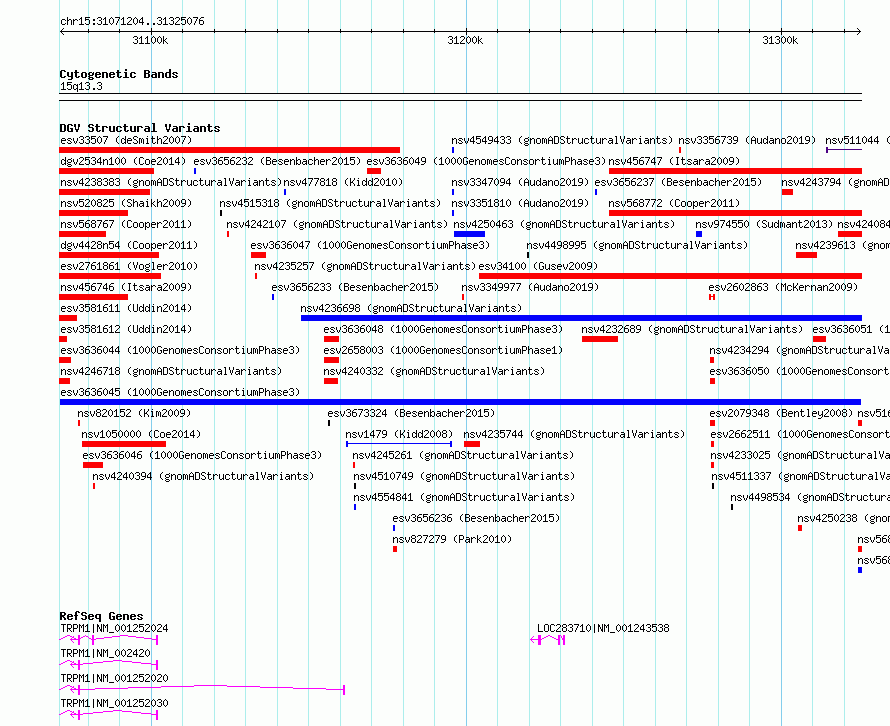Click the esv3581611 (Uddin2014) label
Screen dimensions: 890x726
(126, 308)
